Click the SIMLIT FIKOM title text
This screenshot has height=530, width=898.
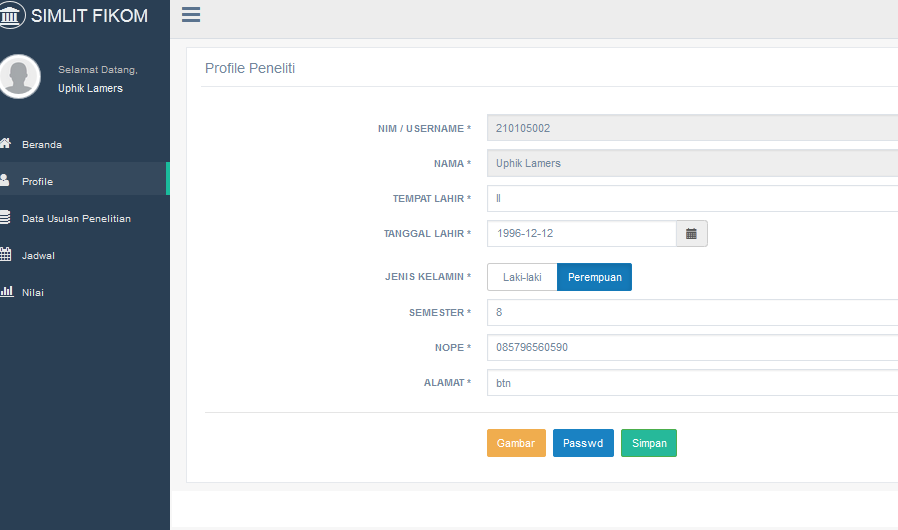(x=89, y=15)
